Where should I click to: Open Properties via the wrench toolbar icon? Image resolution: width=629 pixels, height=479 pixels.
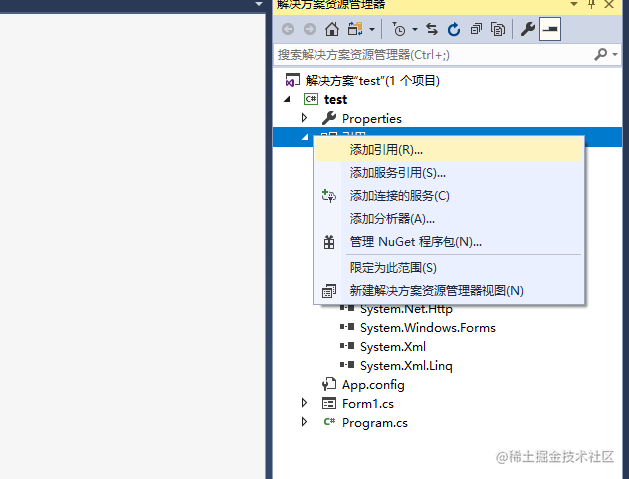[528, 29]
